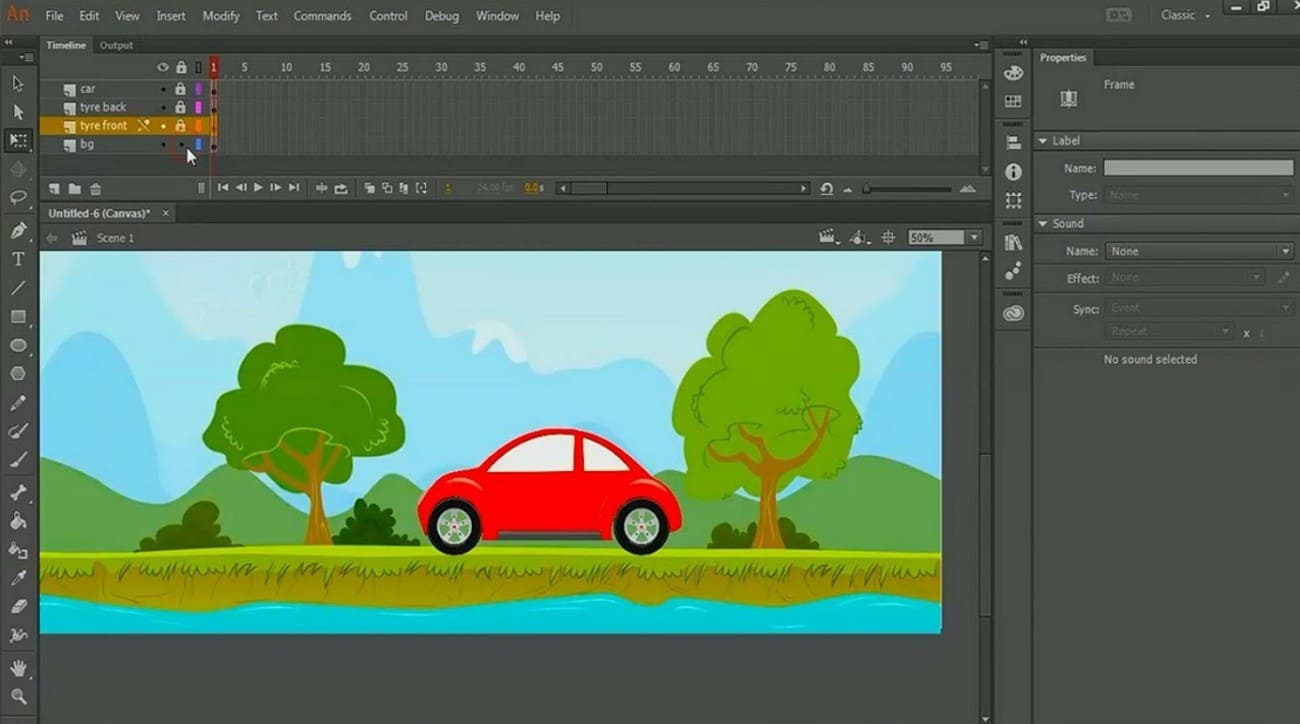Activate the Text tool
The height and width of the screenshot is (724, 1300).
(17, 258)
